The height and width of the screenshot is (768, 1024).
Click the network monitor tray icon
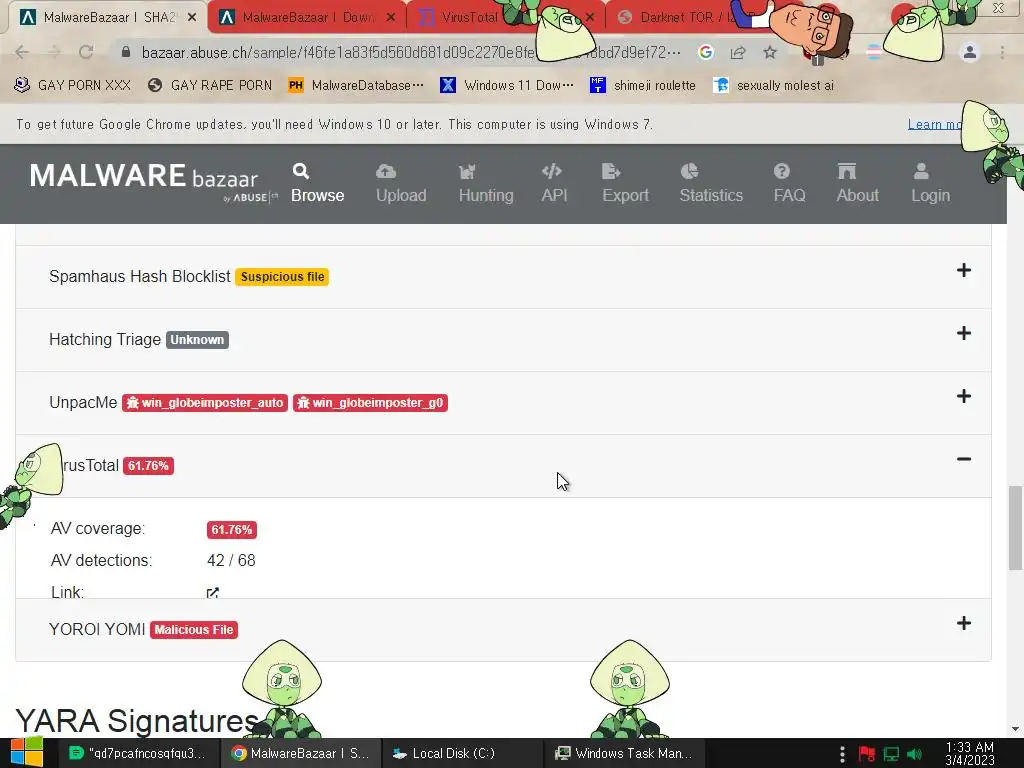click(x=891, y=754)
